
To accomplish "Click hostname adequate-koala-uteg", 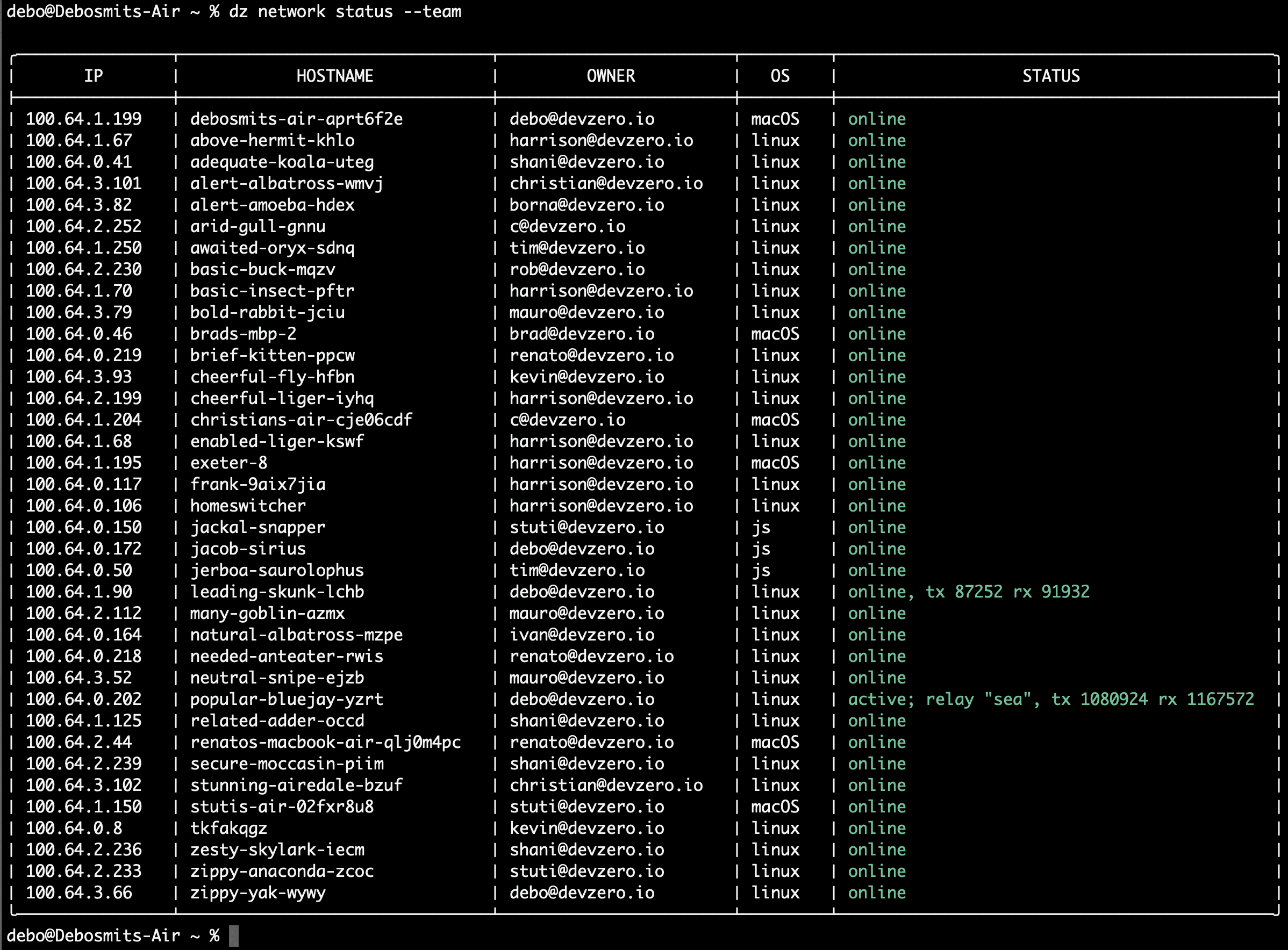I will (x=282, y=162).
